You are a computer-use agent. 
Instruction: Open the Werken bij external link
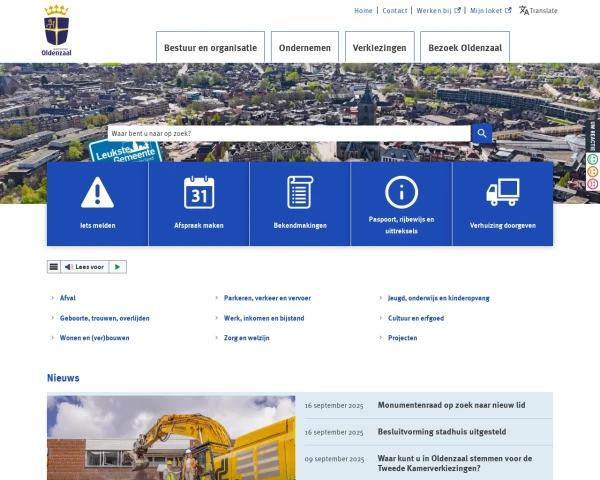point(438,11)
